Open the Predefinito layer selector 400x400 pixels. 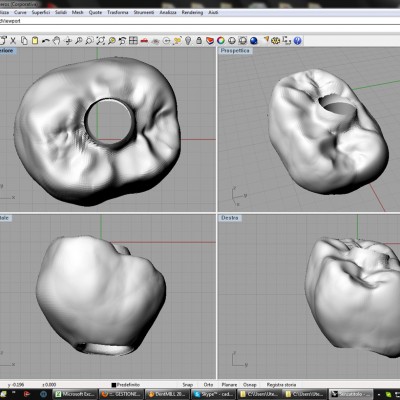(128, 384)
